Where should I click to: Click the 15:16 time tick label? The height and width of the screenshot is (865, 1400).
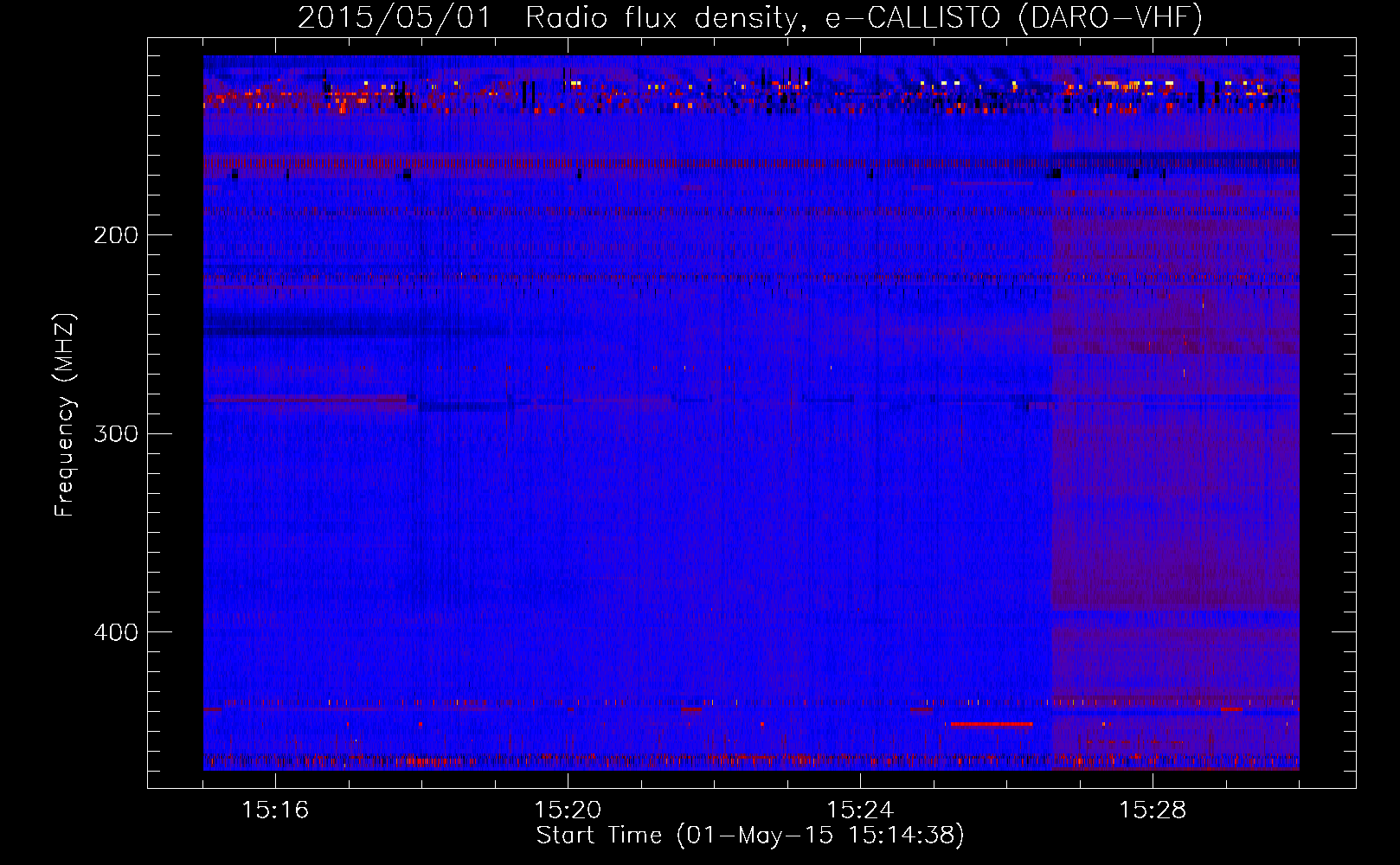point(275,810)
